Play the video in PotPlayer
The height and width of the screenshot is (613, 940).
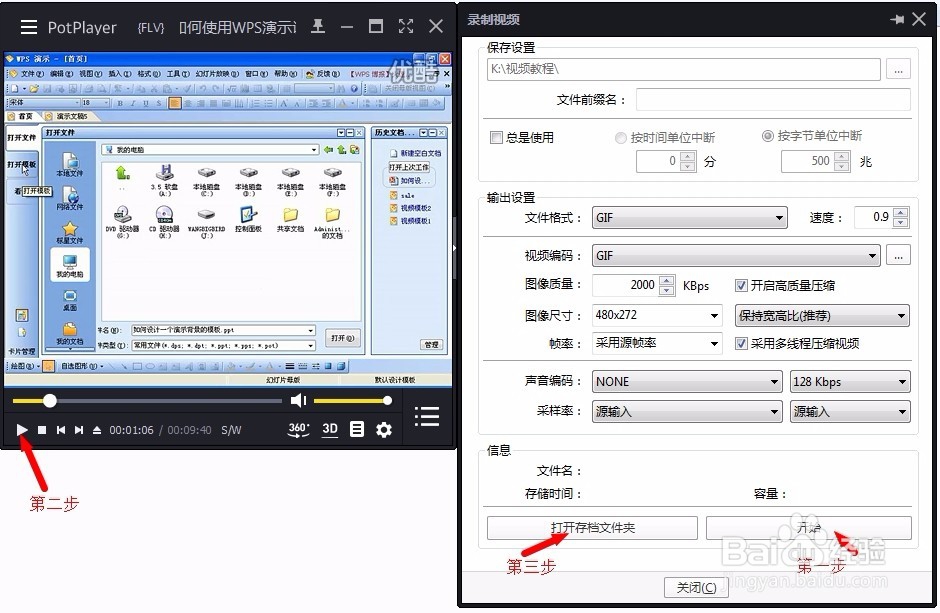[22, 429]
